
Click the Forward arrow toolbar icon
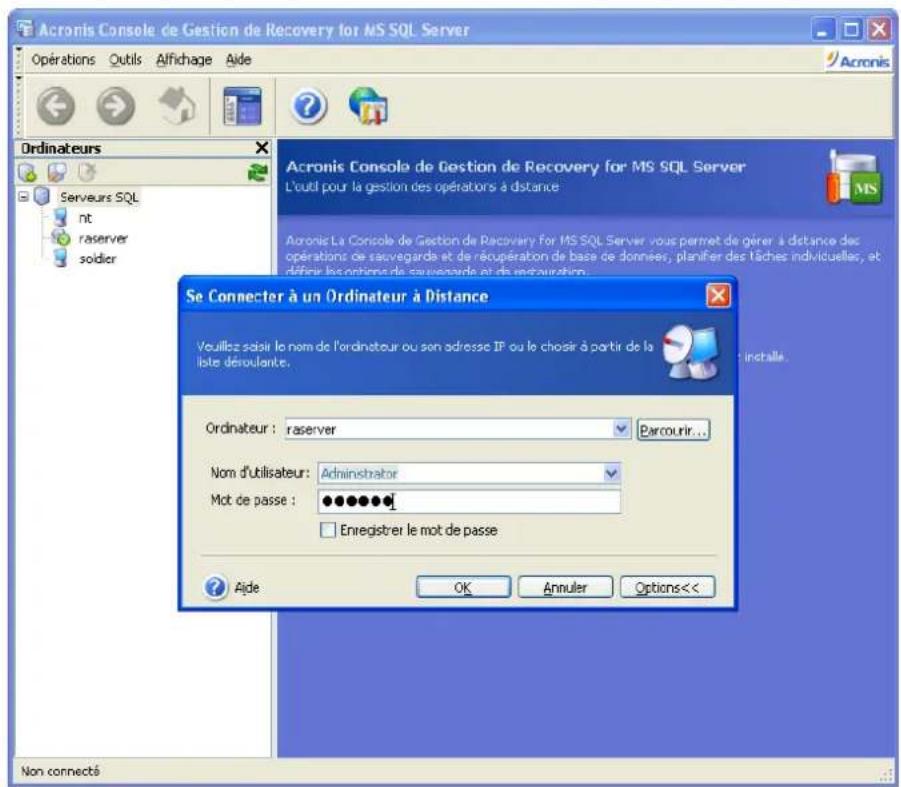coord(115,106)
